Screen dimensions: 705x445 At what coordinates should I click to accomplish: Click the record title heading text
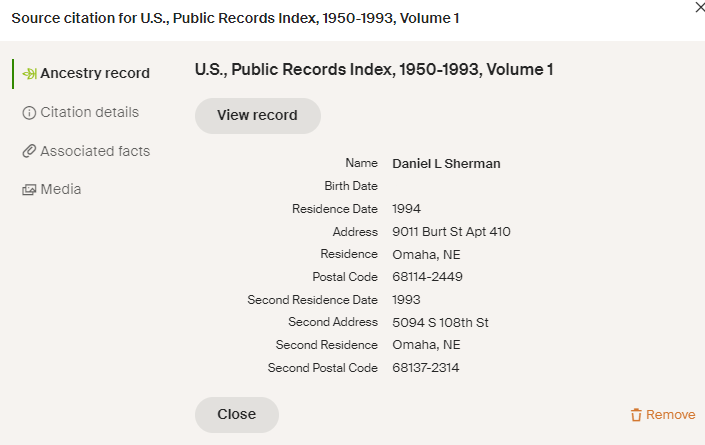[374, 70]
